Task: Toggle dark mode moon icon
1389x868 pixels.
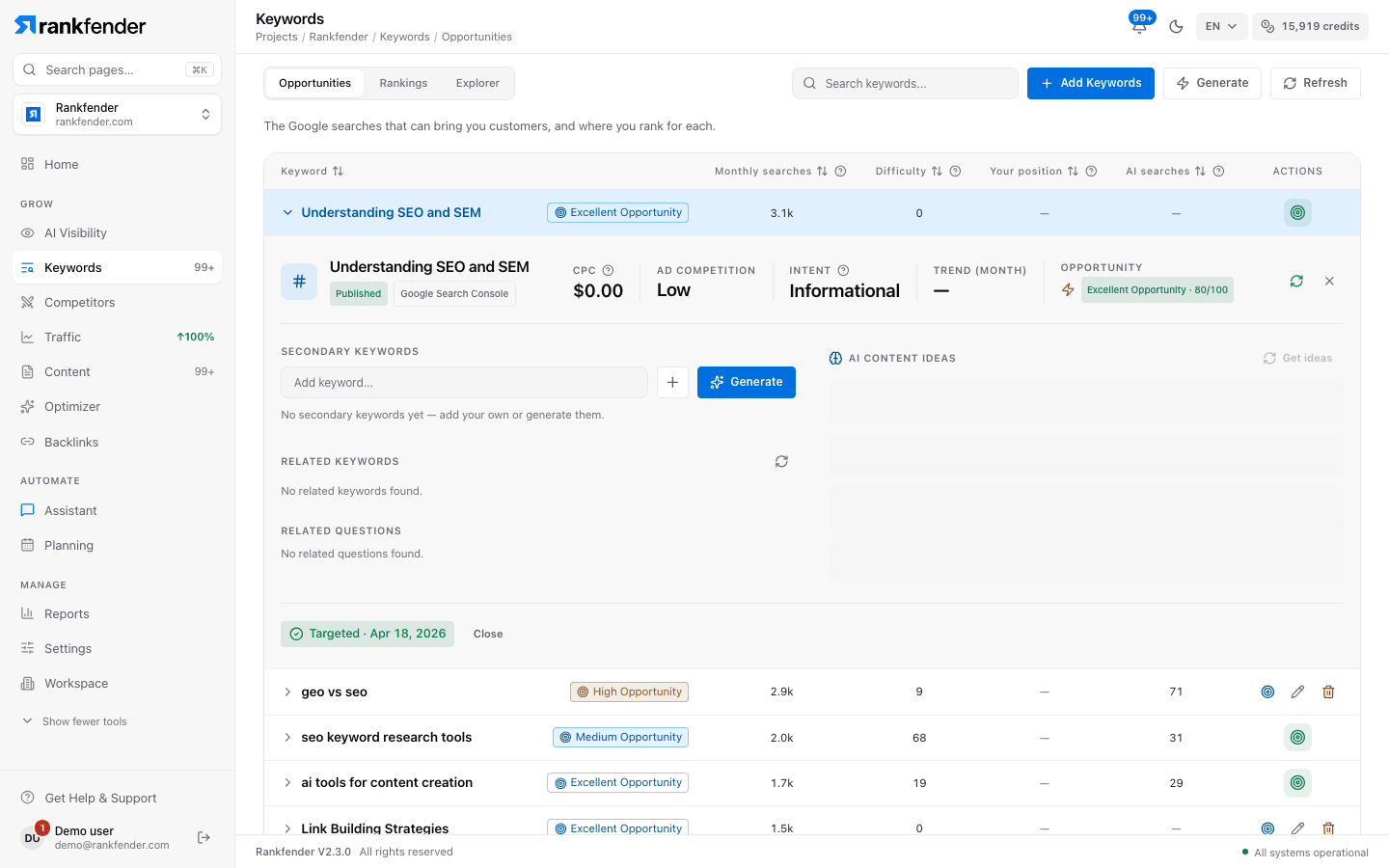Action: (x=1176, y=26)
